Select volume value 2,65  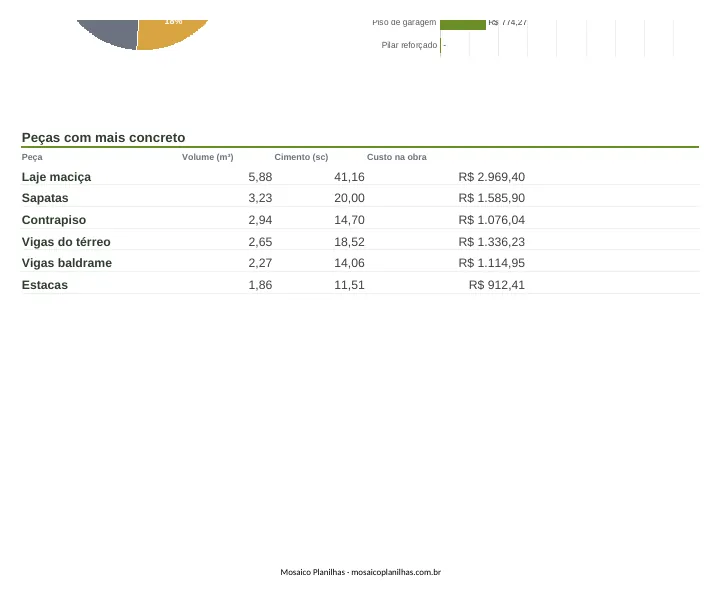[260, 242]
